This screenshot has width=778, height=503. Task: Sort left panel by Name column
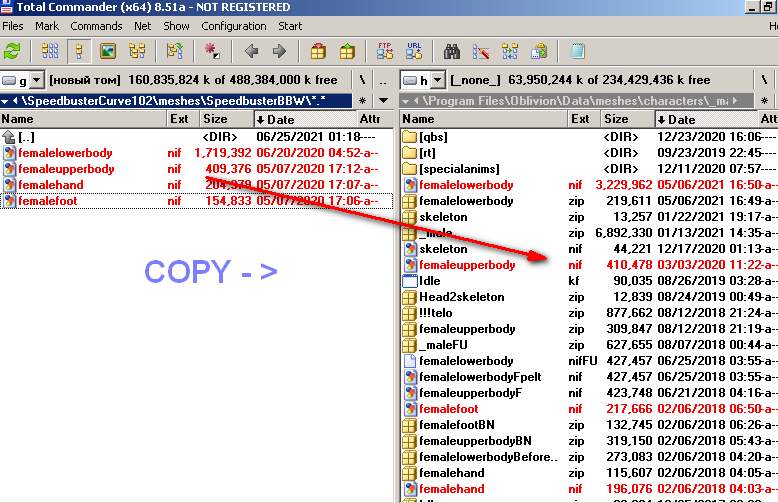[x=83, y=119]
